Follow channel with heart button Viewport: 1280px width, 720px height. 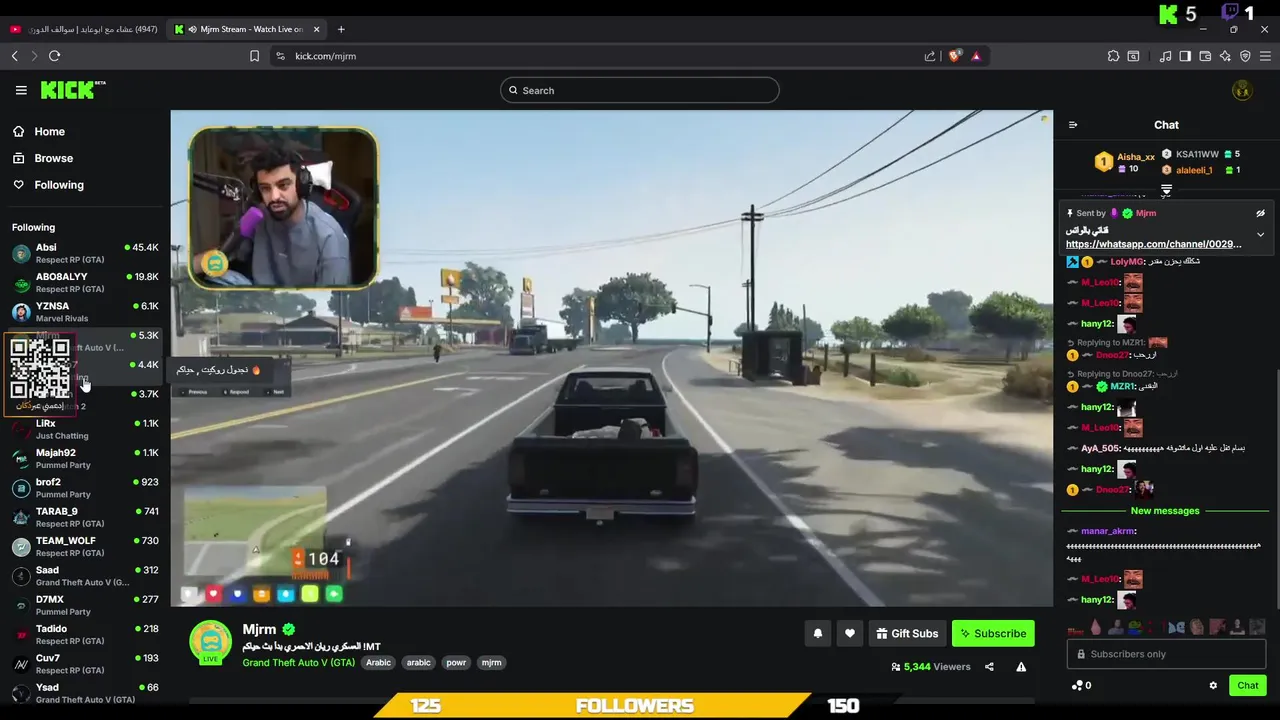(850, 633)
